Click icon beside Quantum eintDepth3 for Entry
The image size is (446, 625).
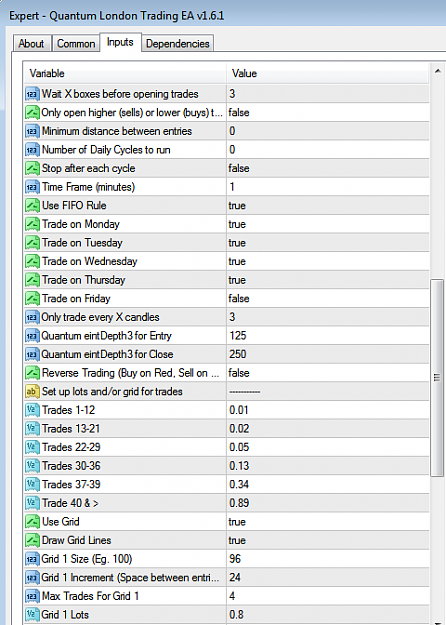pos(32,336)
